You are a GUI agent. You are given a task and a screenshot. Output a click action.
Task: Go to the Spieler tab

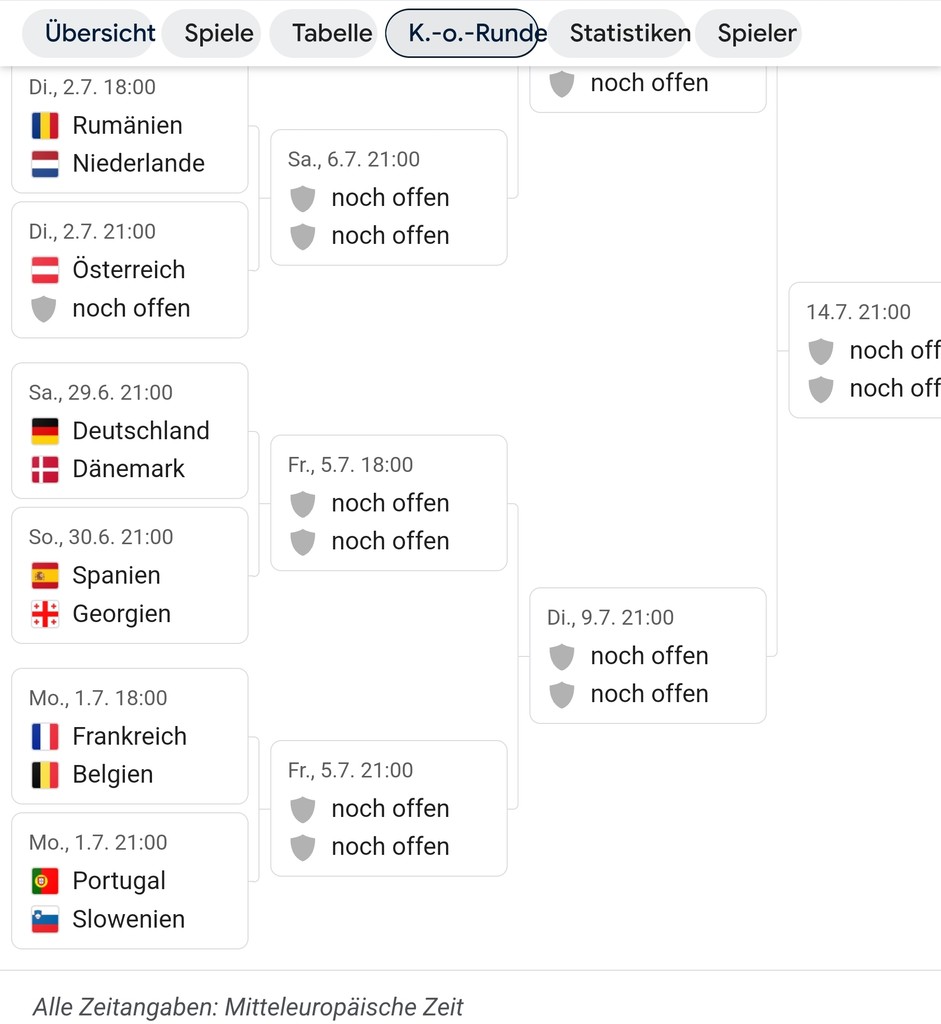[757, 33]
